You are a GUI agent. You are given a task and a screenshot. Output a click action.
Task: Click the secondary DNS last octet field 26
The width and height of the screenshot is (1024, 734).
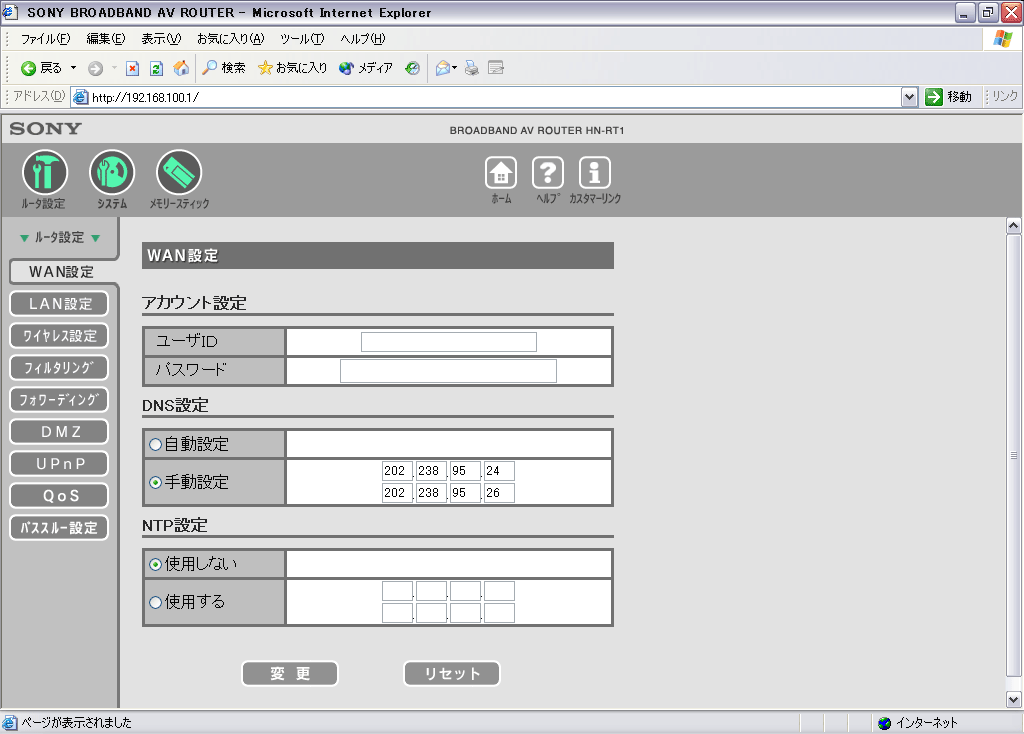[499, 493]
